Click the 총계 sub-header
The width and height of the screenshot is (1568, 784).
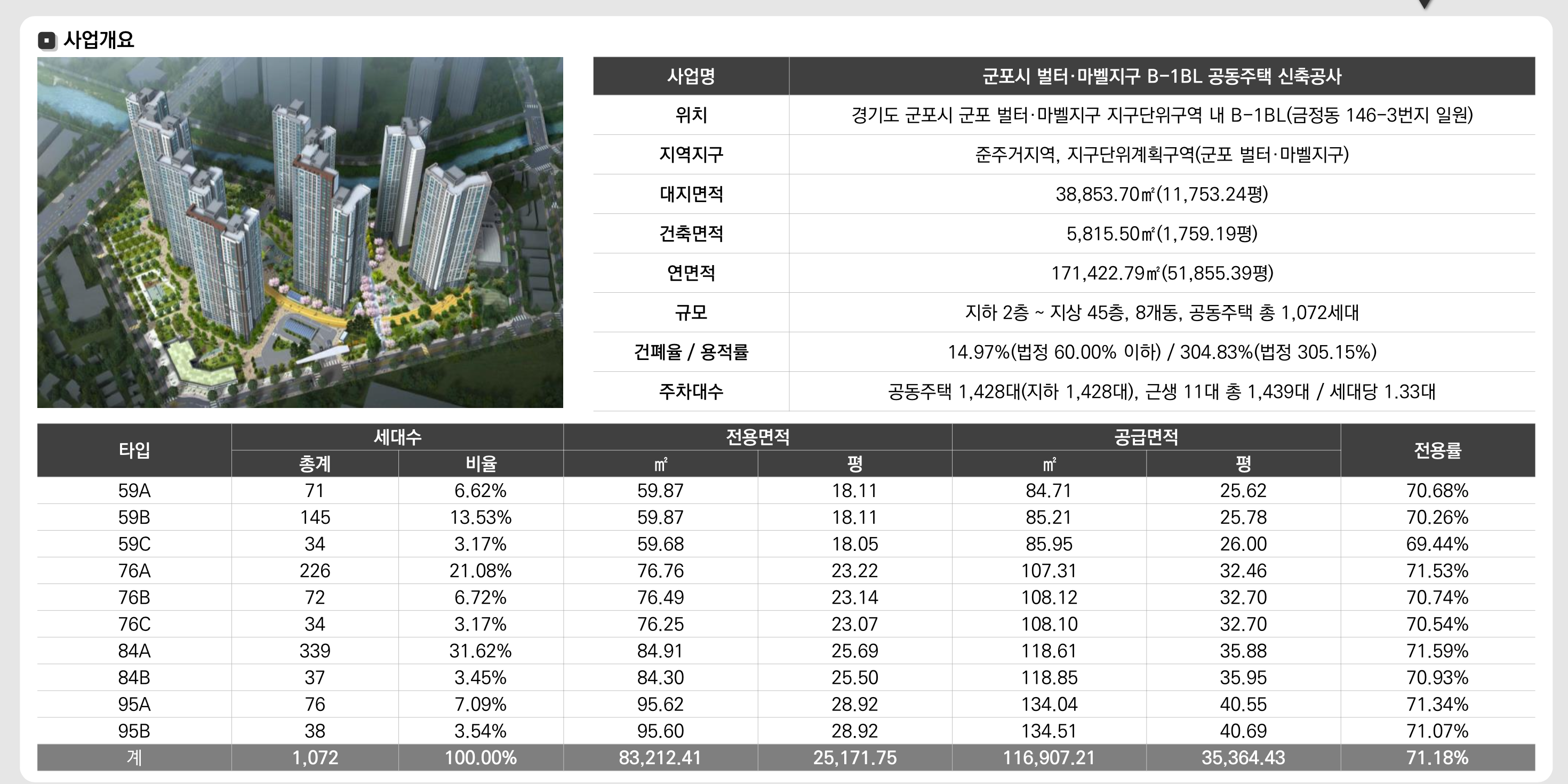pos(315,464)
